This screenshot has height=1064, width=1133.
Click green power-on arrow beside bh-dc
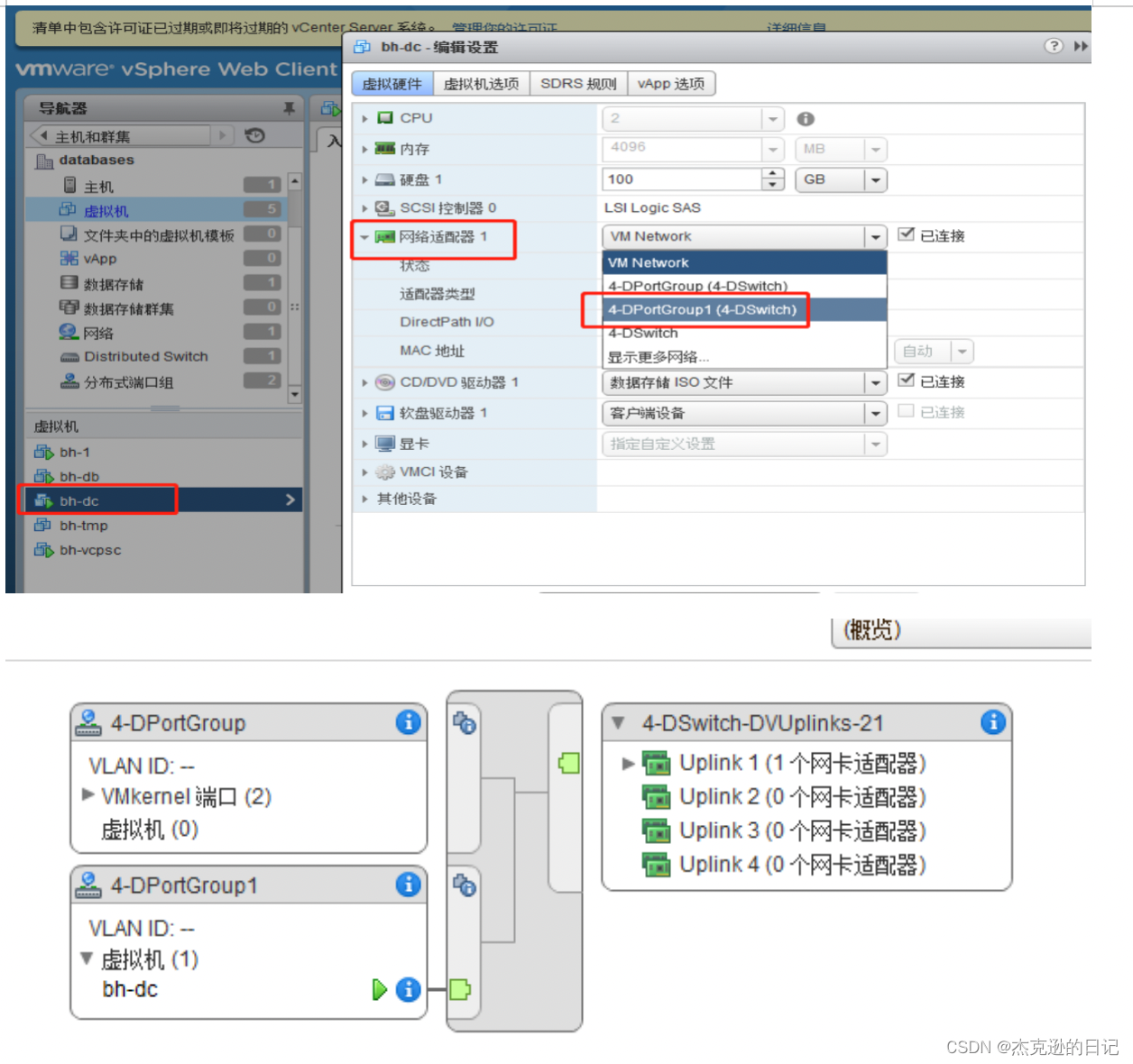(379, 989)
